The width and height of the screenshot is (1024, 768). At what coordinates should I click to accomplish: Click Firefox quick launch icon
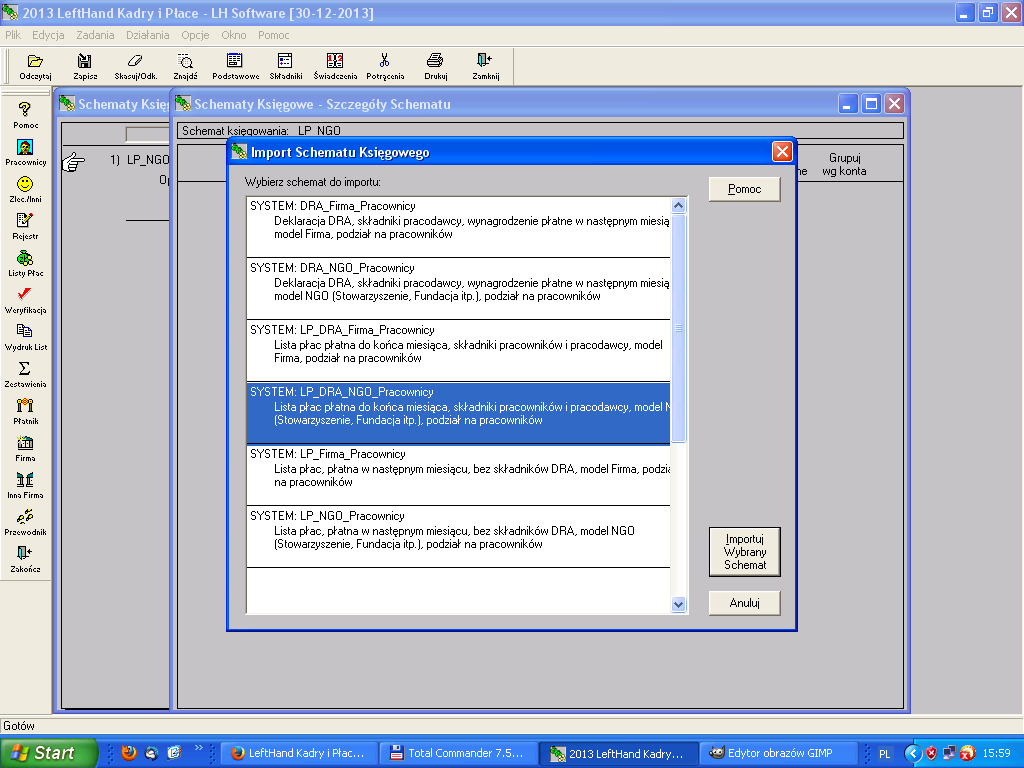pos(129,753)
